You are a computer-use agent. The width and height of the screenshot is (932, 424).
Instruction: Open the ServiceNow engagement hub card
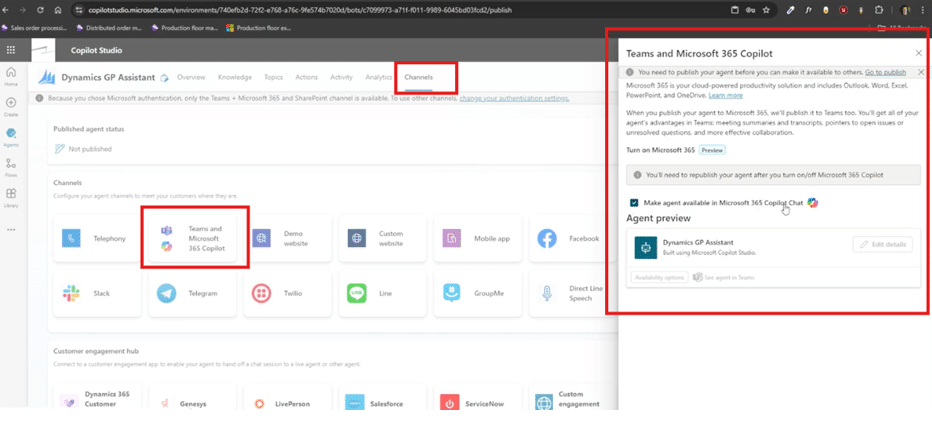pyautogui.click(x=478, y=397)
